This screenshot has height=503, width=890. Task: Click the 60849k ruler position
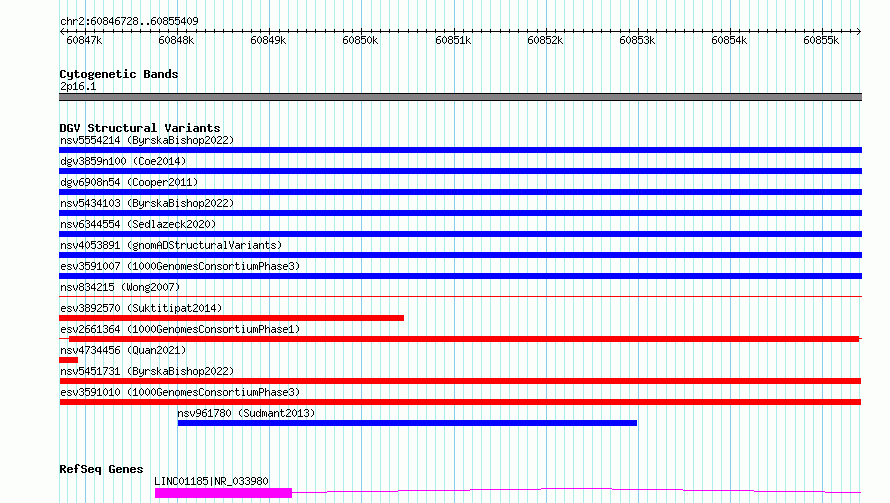268,40
